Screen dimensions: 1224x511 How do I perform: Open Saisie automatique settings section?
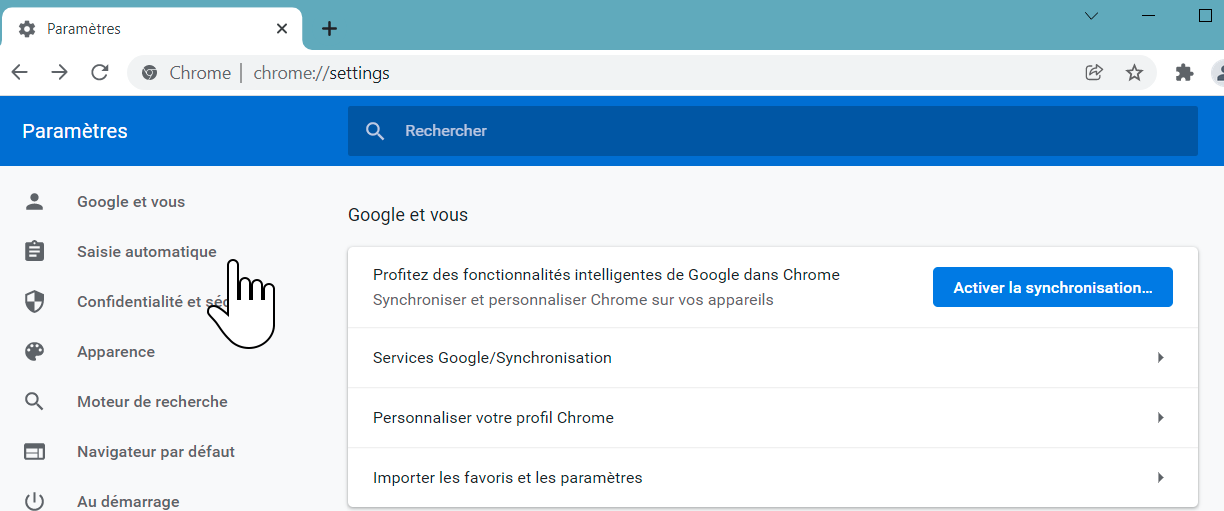(x=146, y=252)
